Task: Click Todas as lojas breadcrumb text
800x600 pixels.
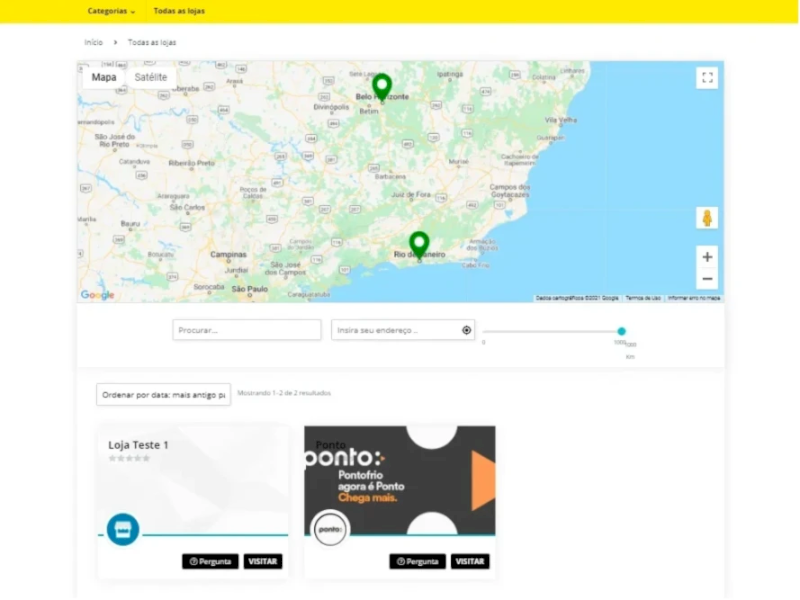Action: tap(152, 42)
